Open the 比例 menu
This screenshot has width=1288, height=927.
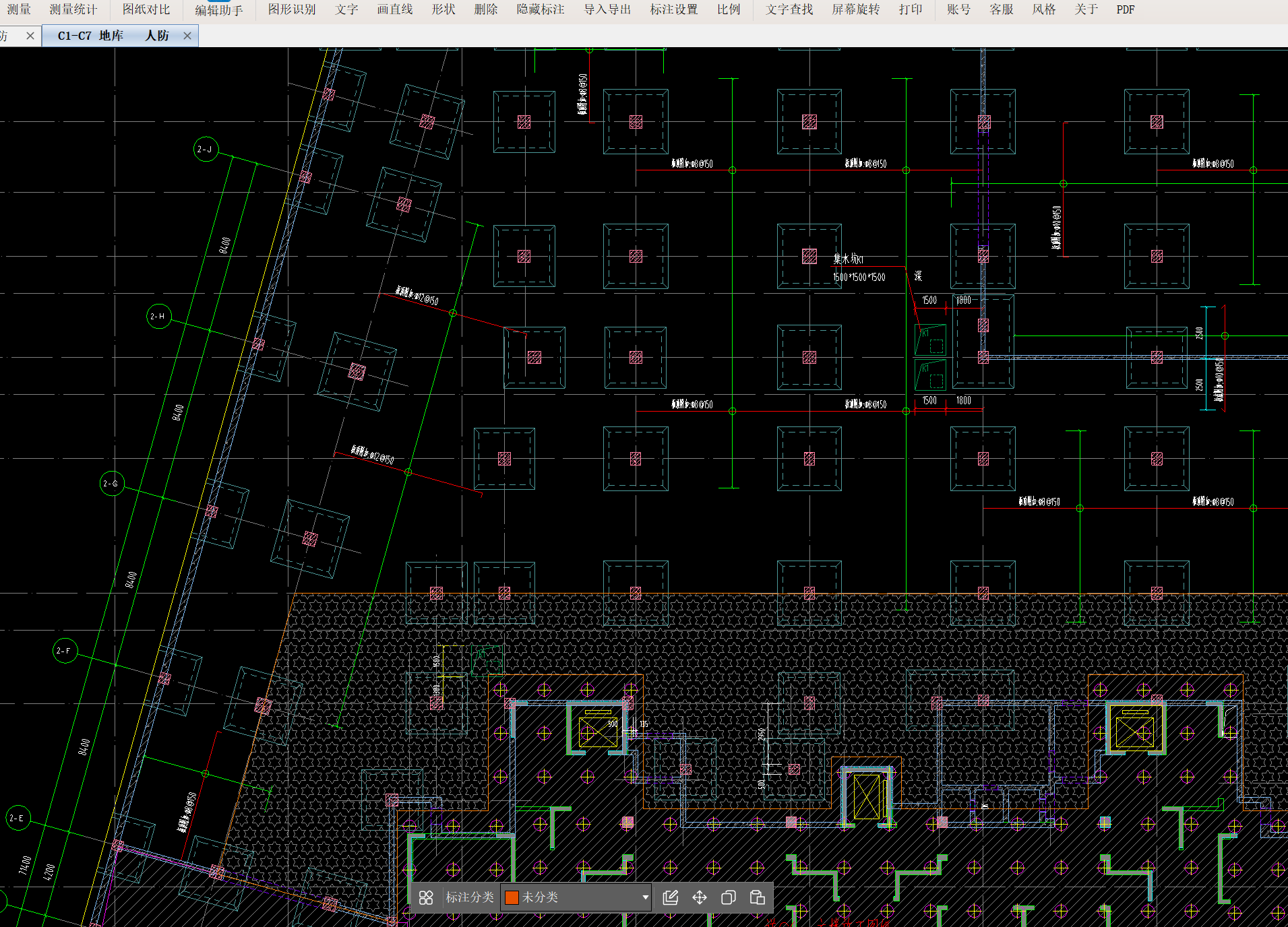[729, 9]
